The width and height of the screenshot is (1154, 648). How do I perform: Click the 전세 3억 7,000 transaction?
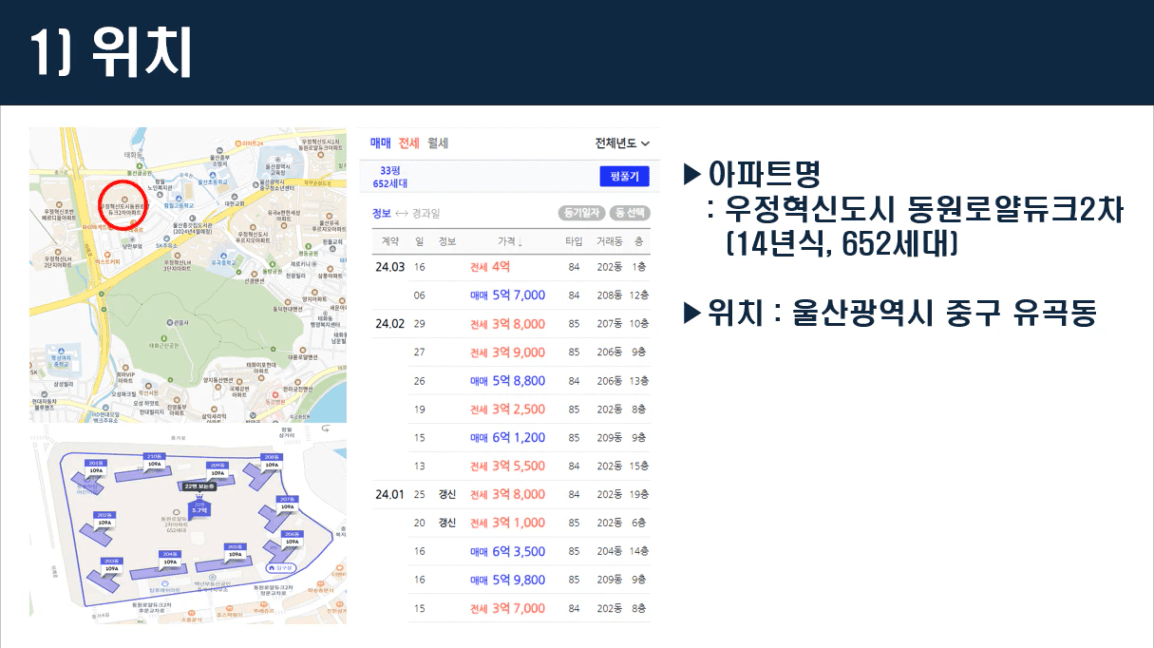pos(530,608)
